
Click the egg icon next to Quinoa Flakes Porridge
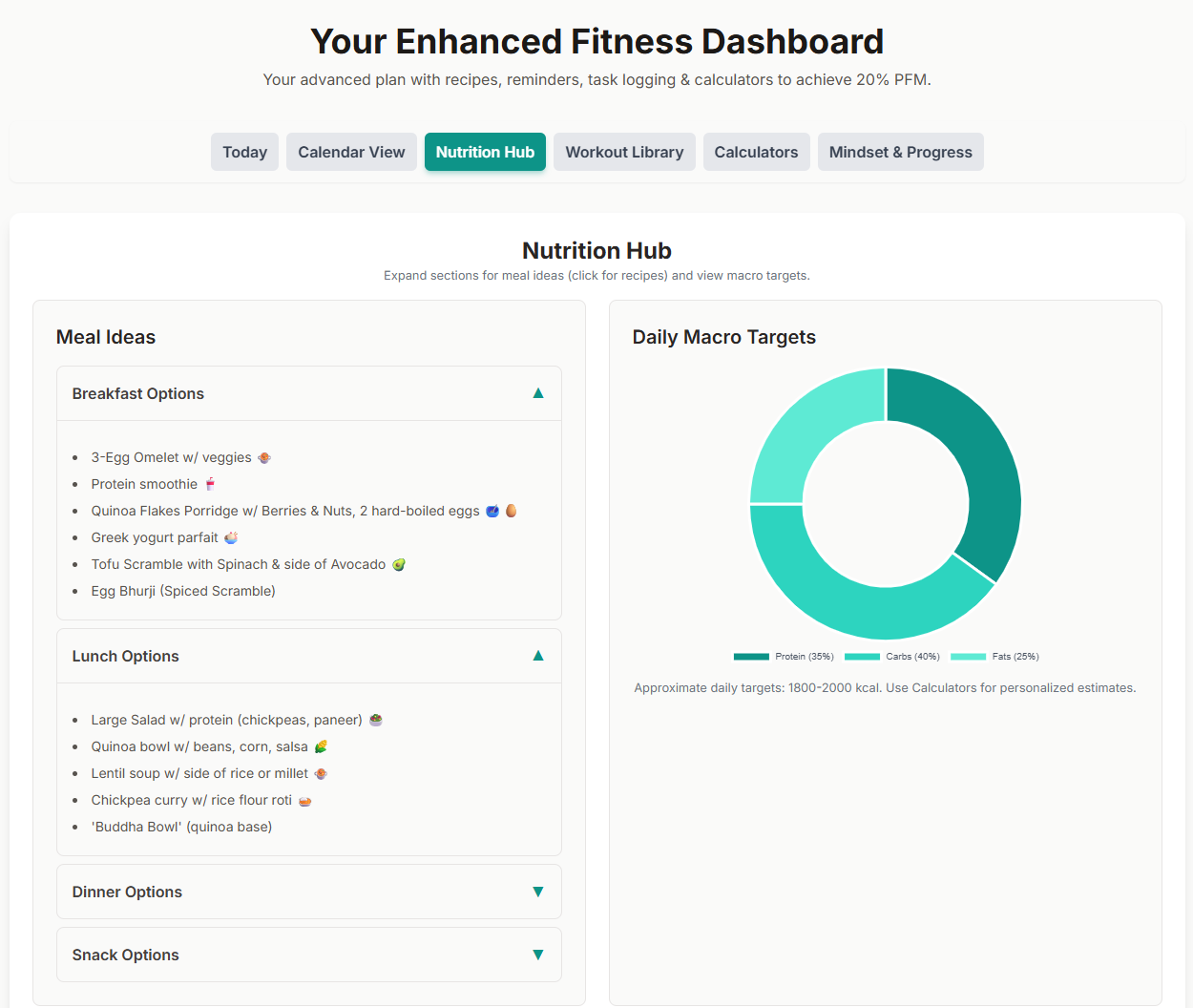512,511
